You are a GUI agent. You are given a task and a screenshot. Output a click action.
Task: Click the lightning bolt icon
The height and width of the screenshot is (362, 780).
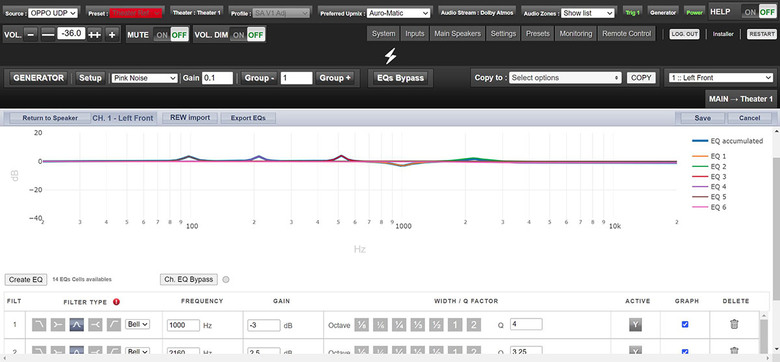(390, 56)
